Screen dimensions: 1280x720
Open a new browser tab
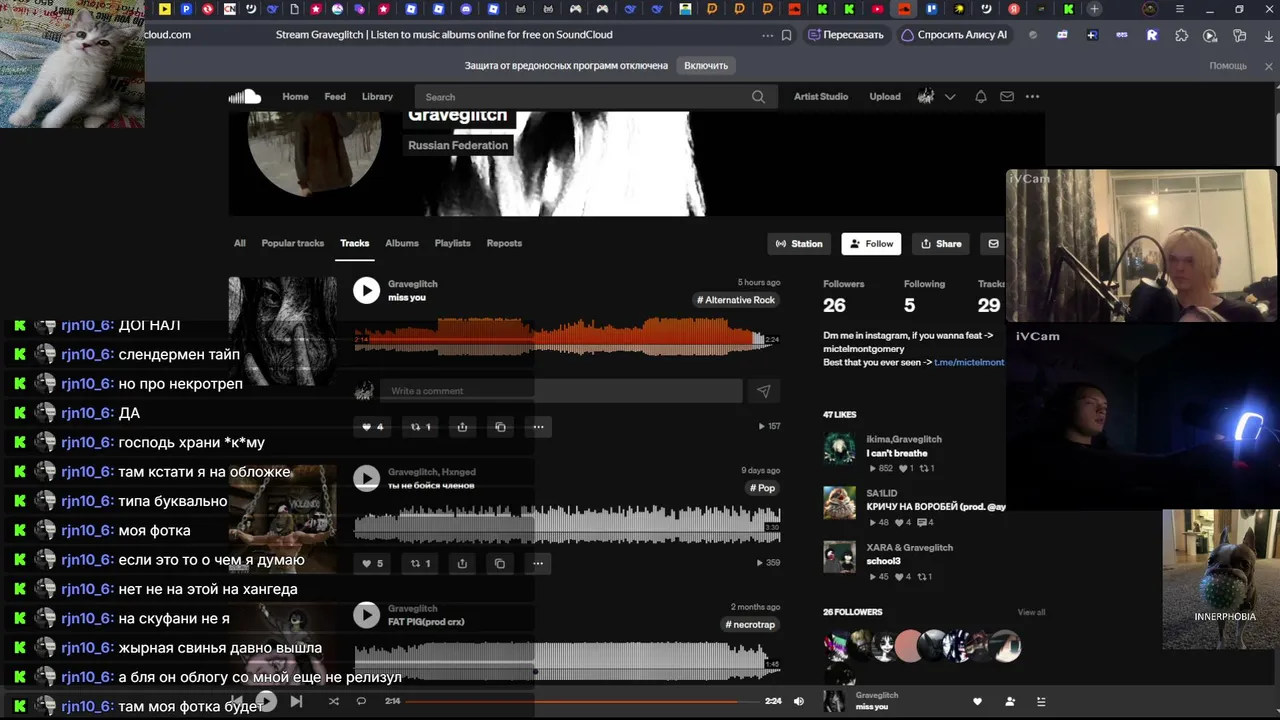pyautogui.click(x=1095, y=9)
